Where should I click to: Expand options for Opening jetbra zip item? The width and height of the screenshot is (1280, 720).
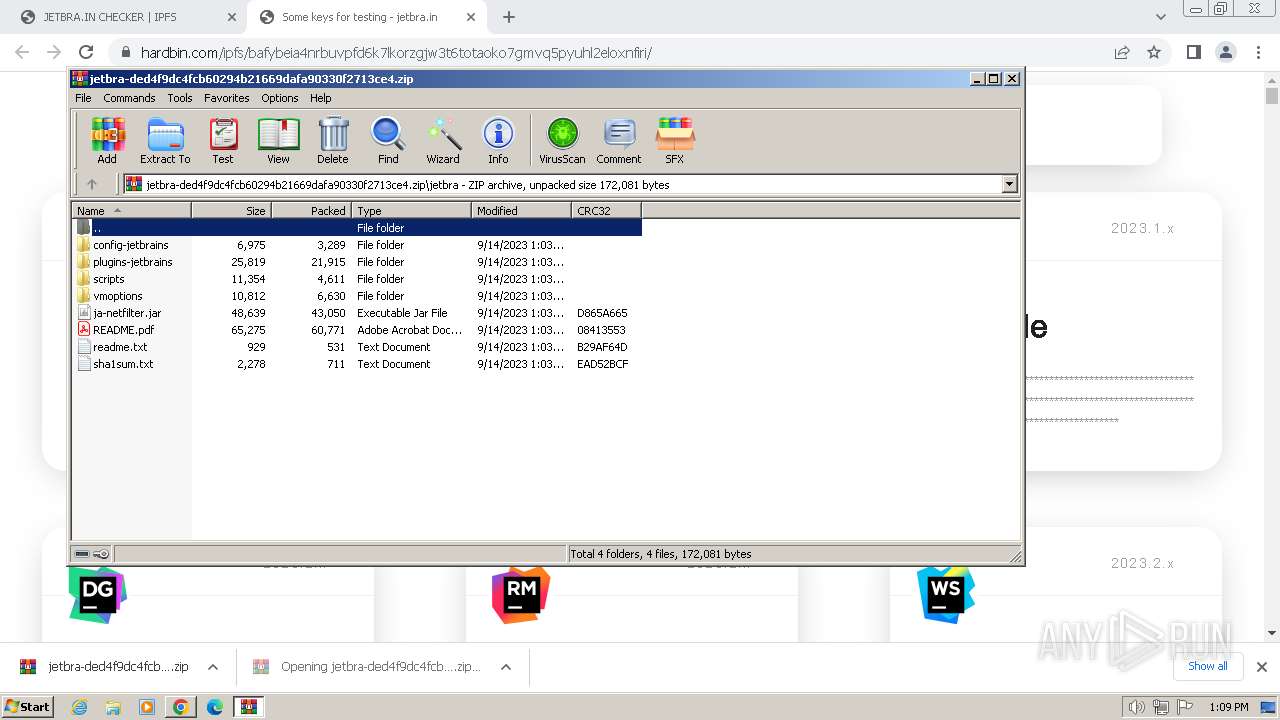click(x=506, y=667)
